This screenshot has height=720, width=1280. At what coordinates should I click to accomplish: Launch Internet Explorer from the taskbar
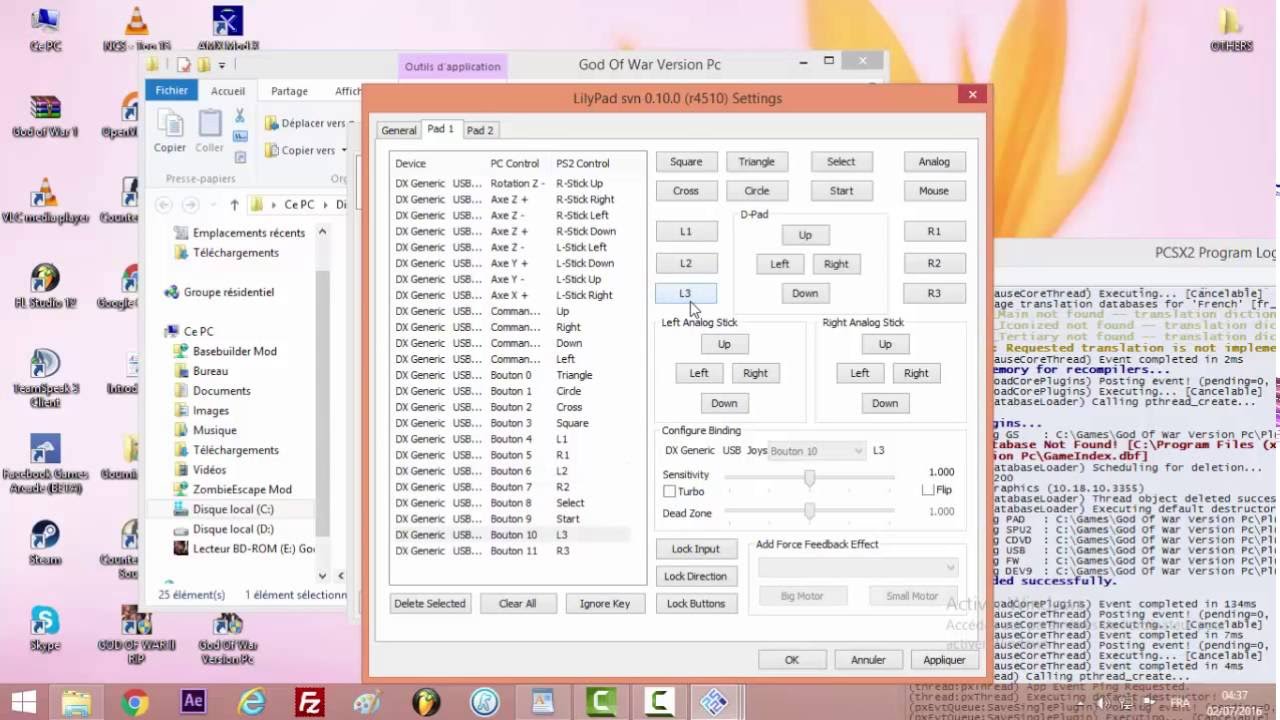click(x=251, y=703)
